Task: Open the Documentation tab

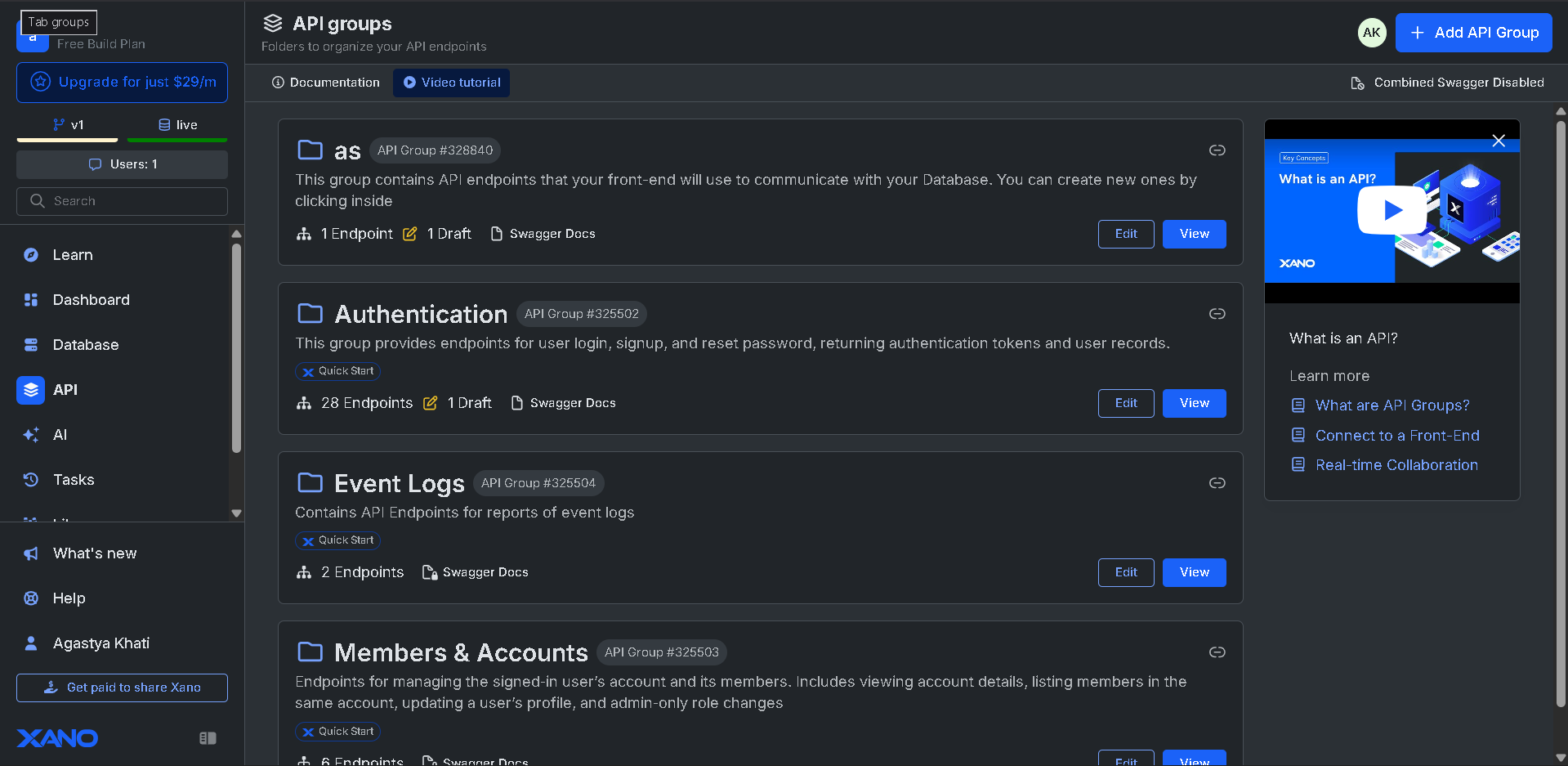Action: tap(325, 83)
